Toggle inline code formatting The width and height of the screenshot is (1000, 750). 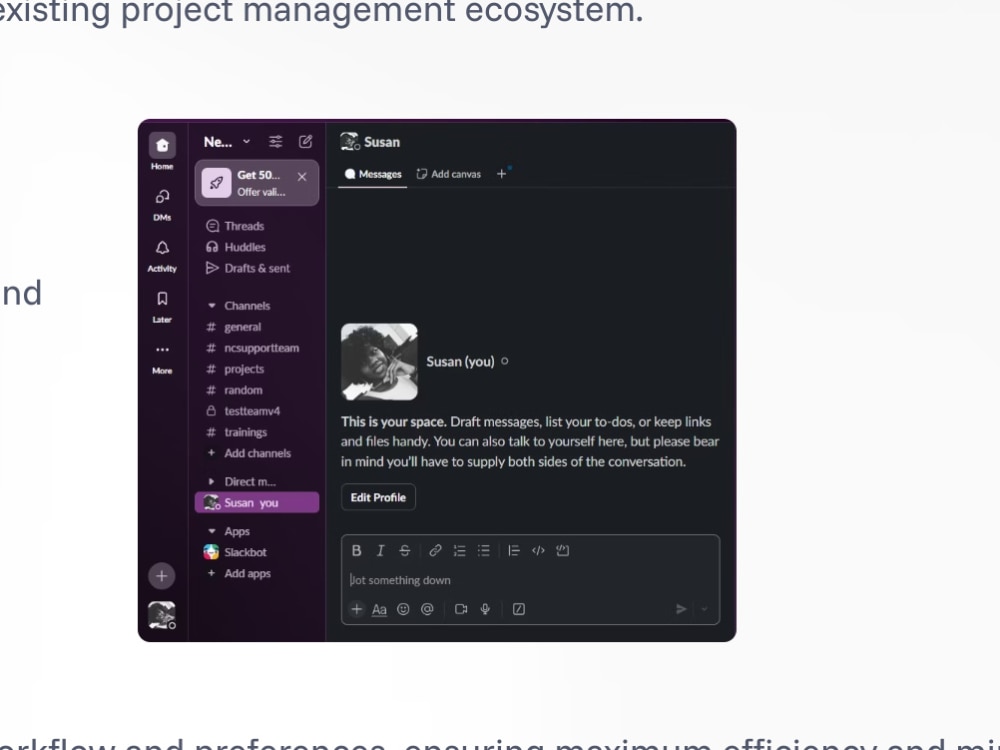(x=538, y=550)
